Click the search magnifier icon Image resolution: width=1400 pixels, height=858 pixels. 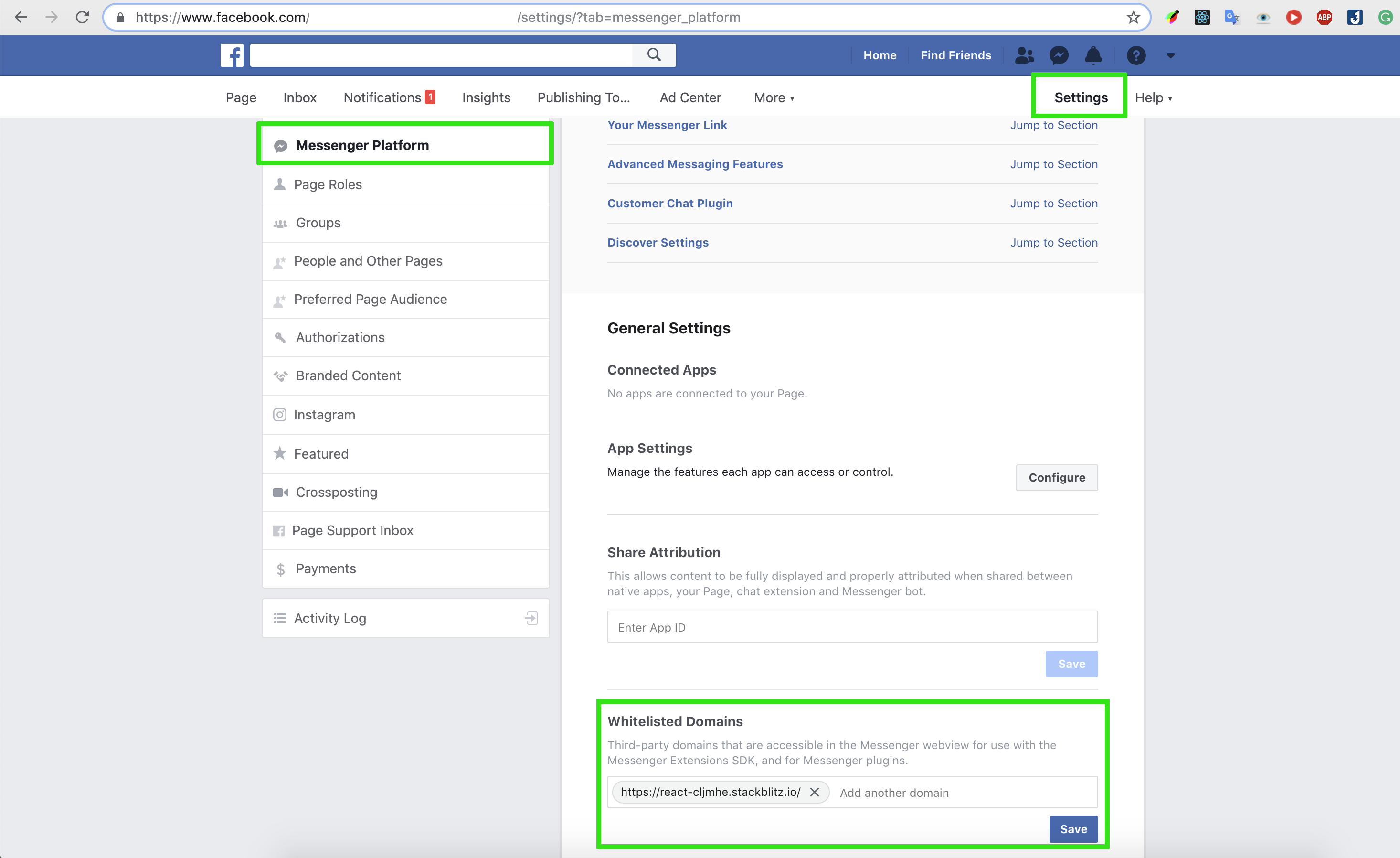point(654,55)
